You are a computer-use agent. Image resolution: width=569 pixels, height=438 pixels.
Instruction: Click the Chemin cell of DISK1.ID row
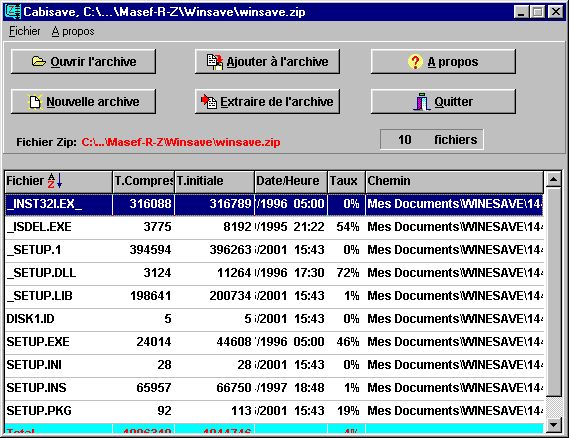[455, 319]
